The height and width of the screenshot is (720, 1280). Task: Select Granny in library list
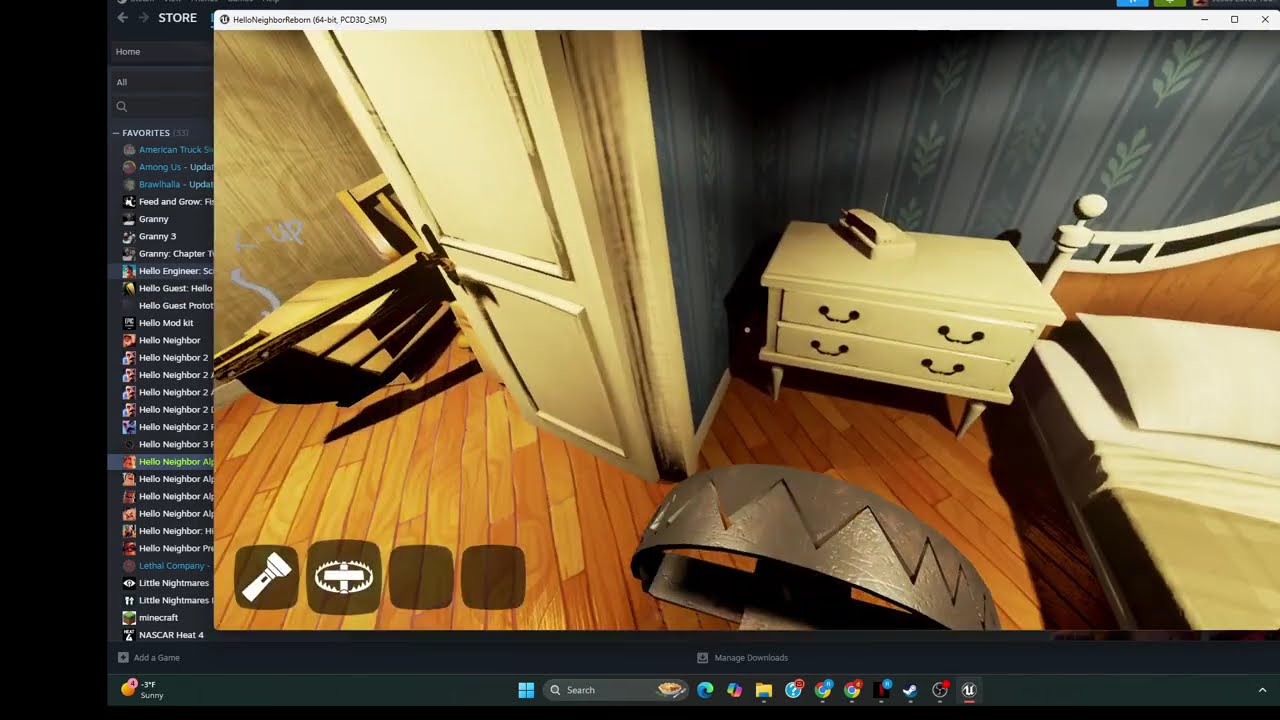(154, 219)
